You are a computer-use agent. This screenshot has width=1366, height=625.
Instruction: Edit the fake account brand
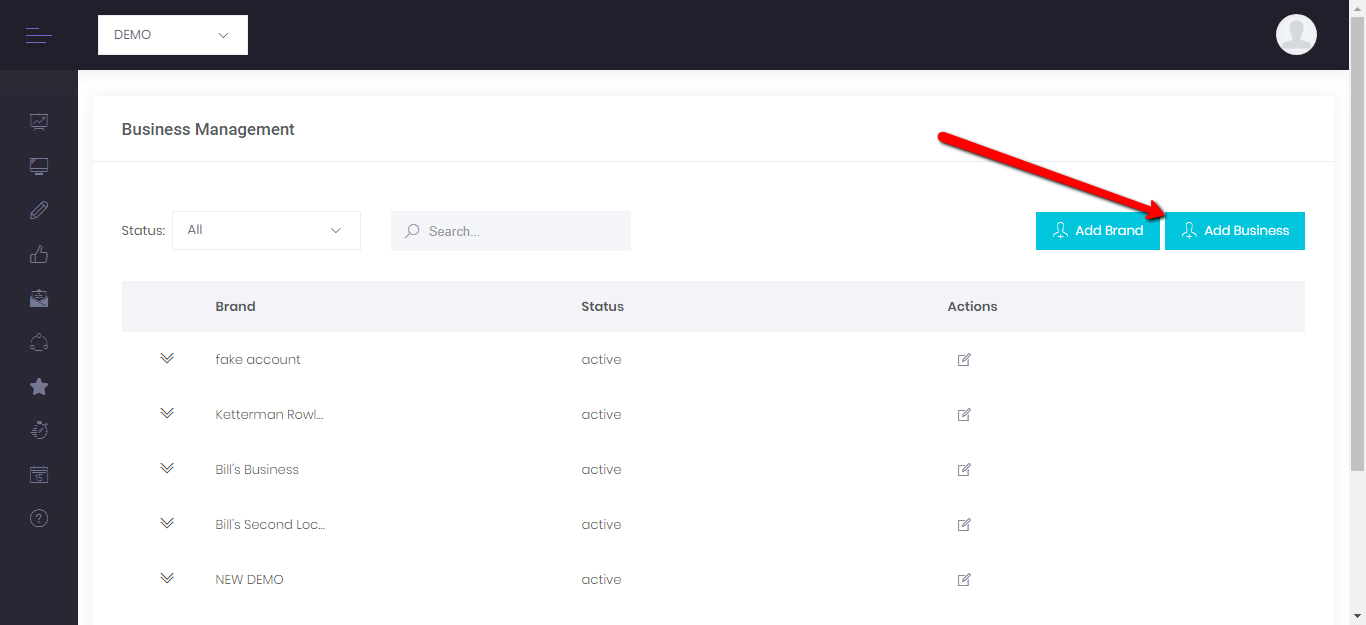[x=964, y=360]
